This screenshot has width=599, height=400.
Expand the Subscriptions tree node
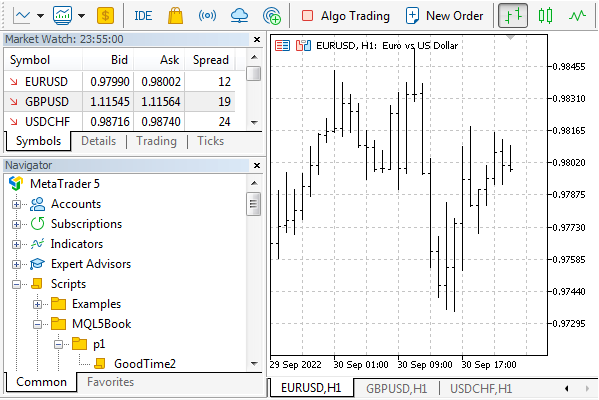16,224
